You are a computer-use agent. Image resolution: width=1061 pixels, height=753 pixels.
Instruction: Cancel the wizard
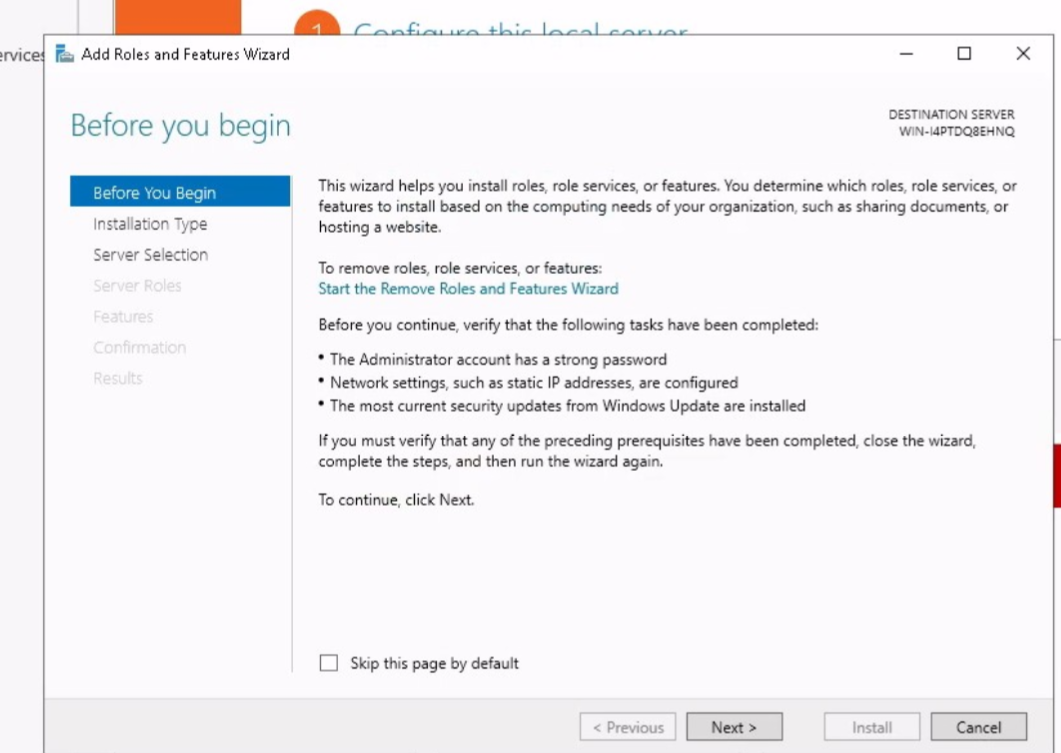click(x=978, y=727)
